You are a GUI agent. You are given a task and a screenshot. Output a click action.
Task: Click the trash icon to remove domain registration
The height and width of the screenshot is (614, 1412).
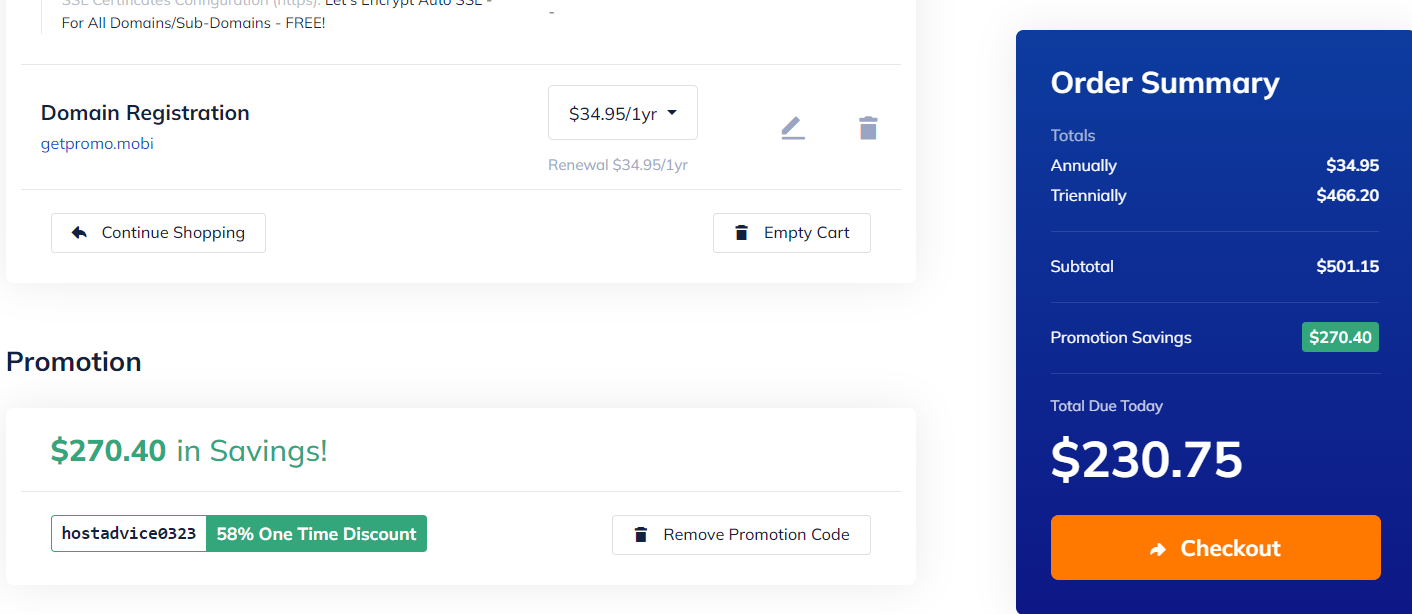point(868,128)
